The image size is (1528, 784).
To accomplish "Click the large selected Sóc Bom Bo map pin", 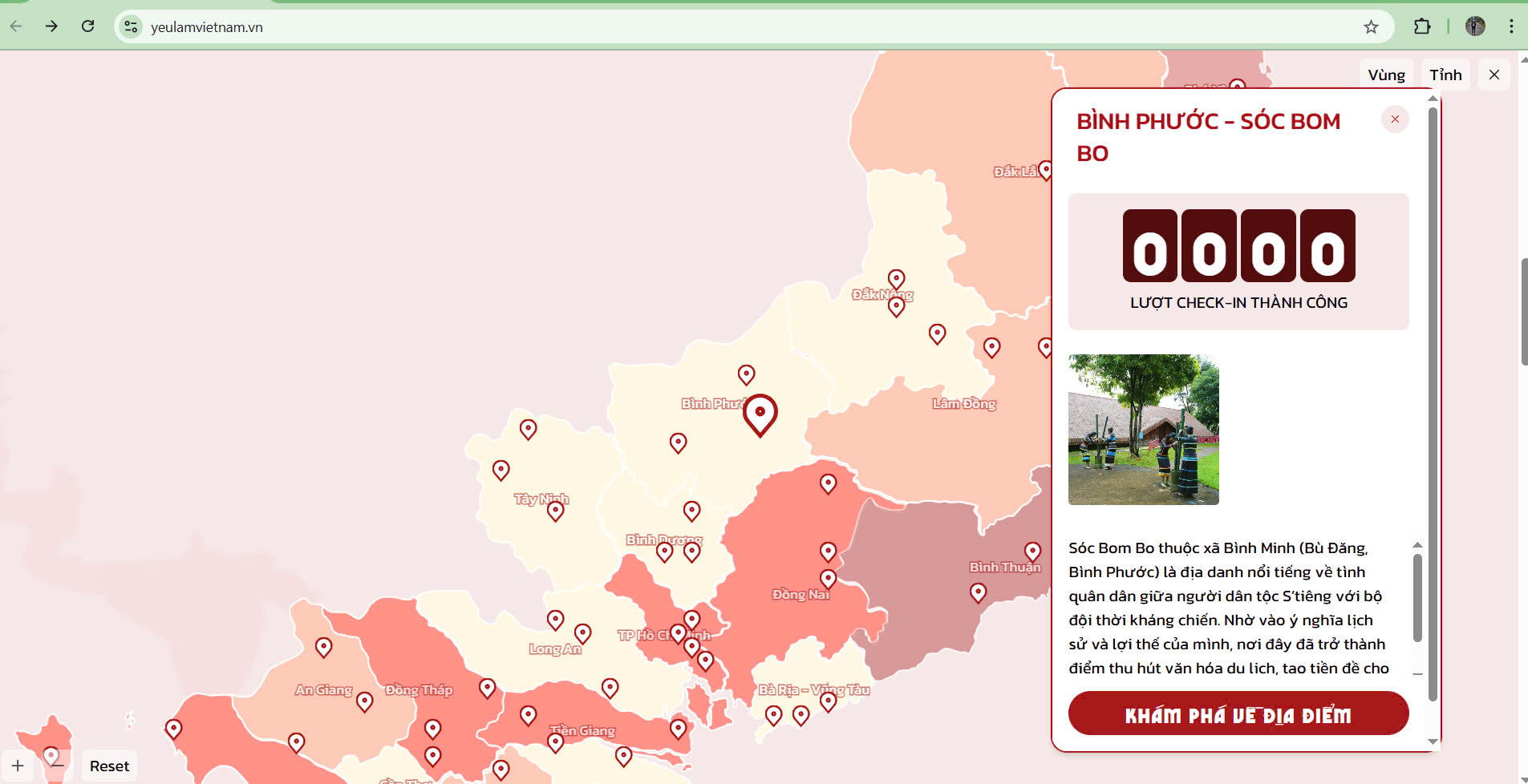I will click(x=760, y=413).
